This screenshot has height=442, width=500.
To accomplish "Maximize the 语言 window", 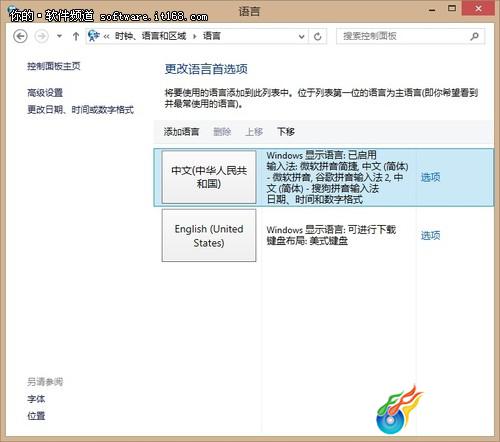I will tap(452, 9).
